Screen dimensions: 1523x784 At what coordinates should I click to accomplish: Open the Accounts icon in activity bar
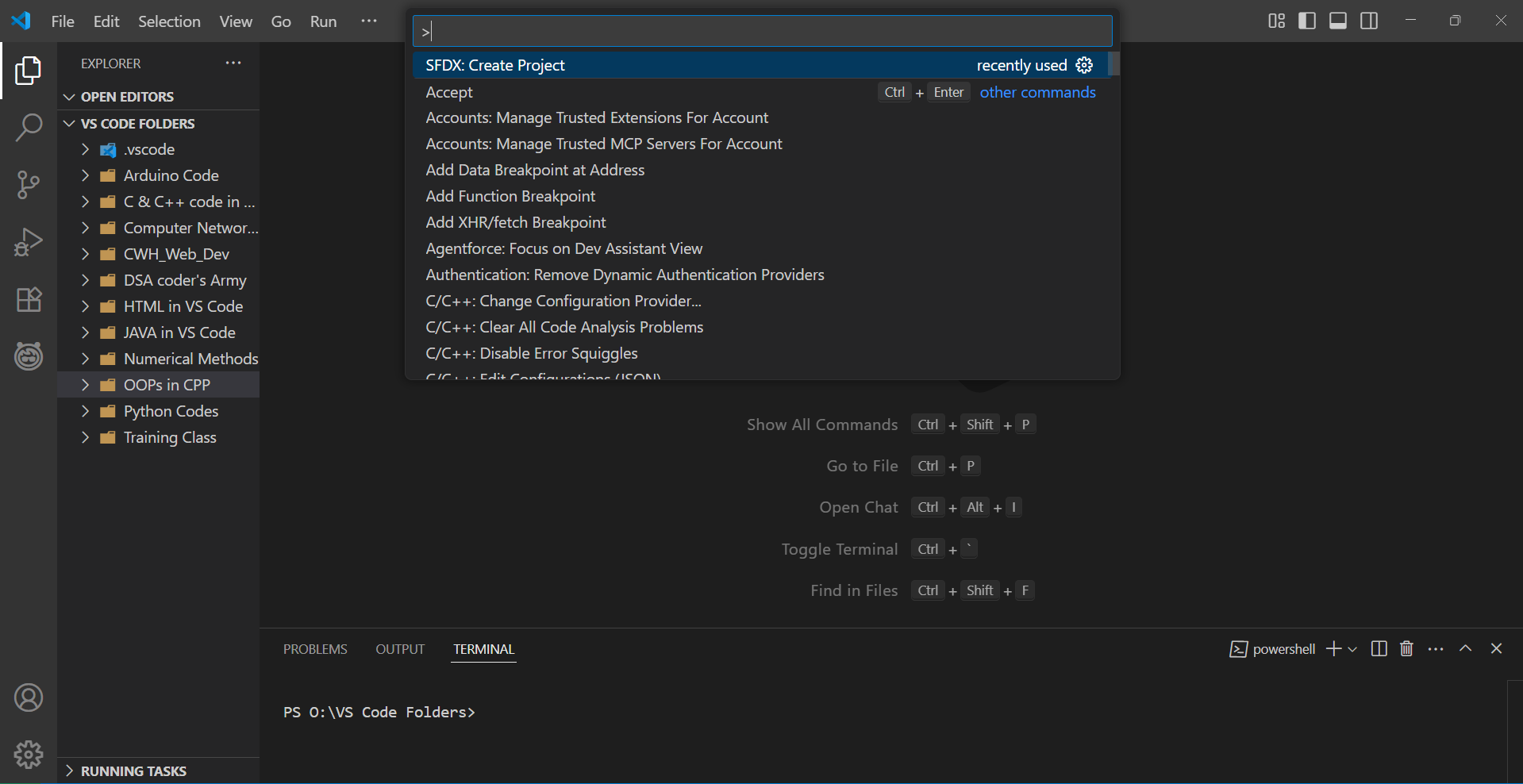(29, 698)
